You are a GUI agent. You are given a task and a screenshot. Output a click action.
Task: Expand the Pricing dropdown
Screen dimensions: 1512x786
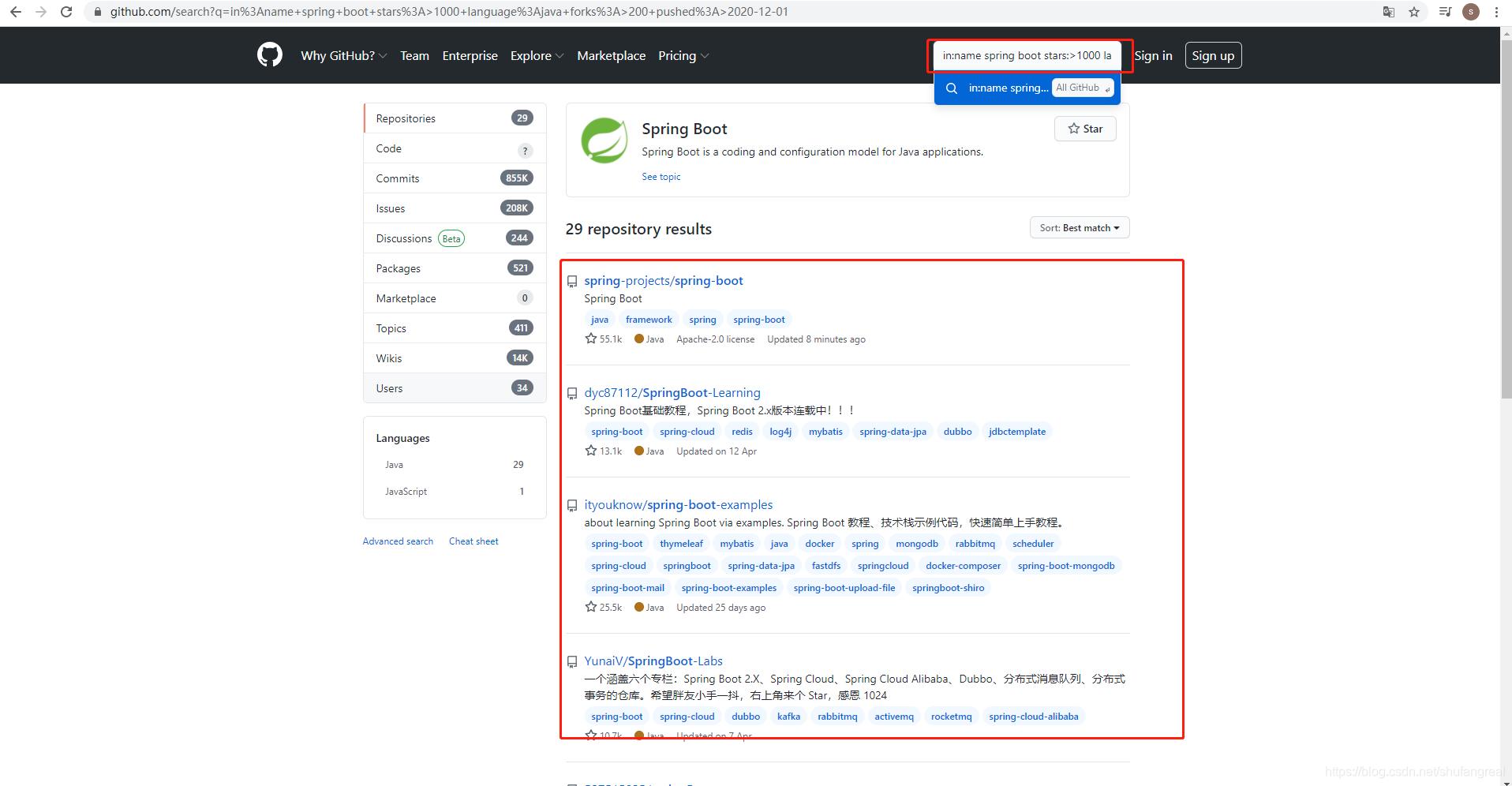(x=683, y=55)
